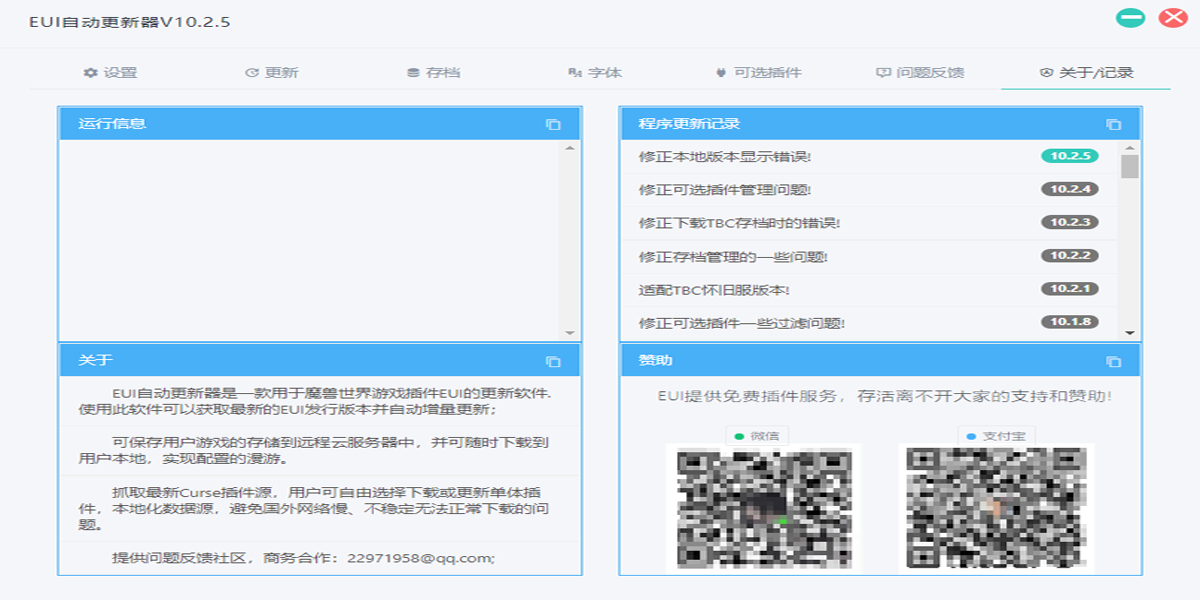Click the window title EUI自动更新器V10.2.5

point(130,21)
